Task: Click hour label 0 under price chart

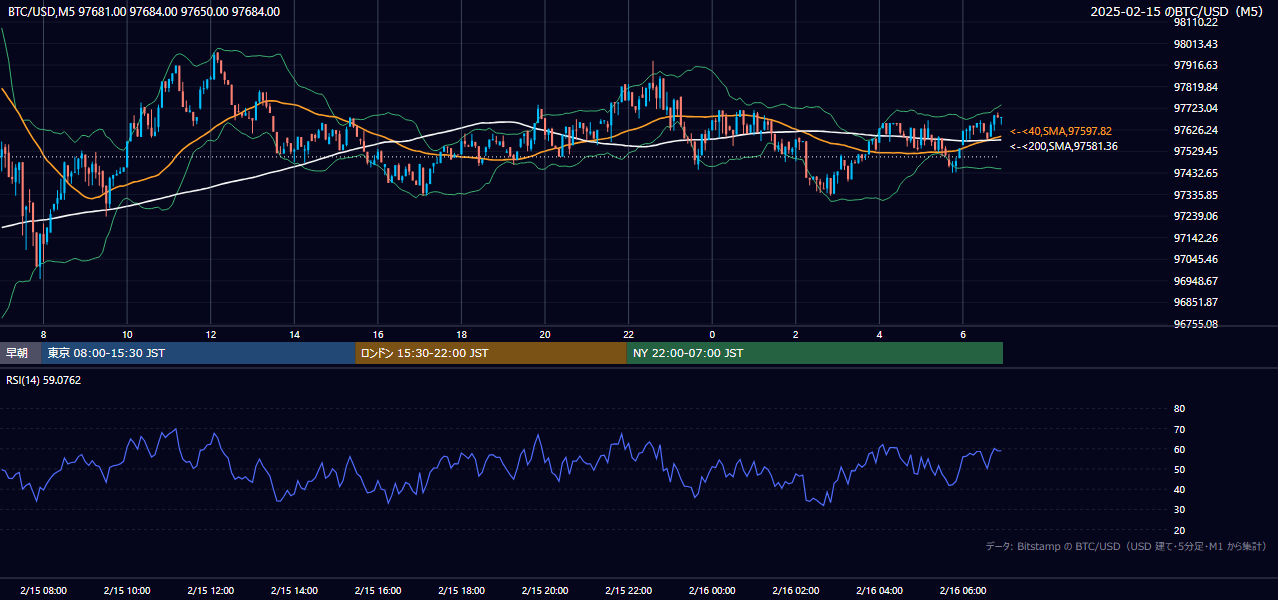Action: click(x=712, y=334)
